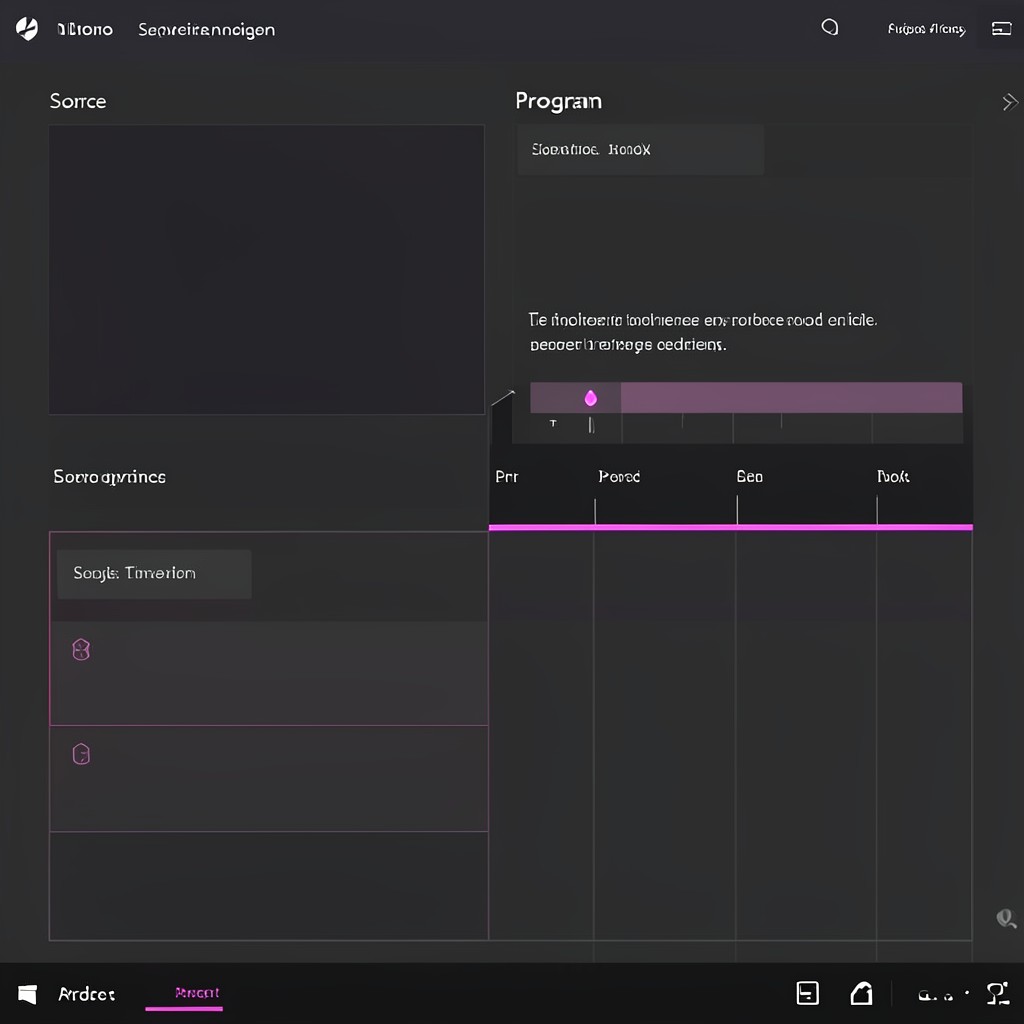This screenshot has width=1024, height=1024.
Task: Click the Source preview area
Action: pyautogui.click(x=266, y=269)
